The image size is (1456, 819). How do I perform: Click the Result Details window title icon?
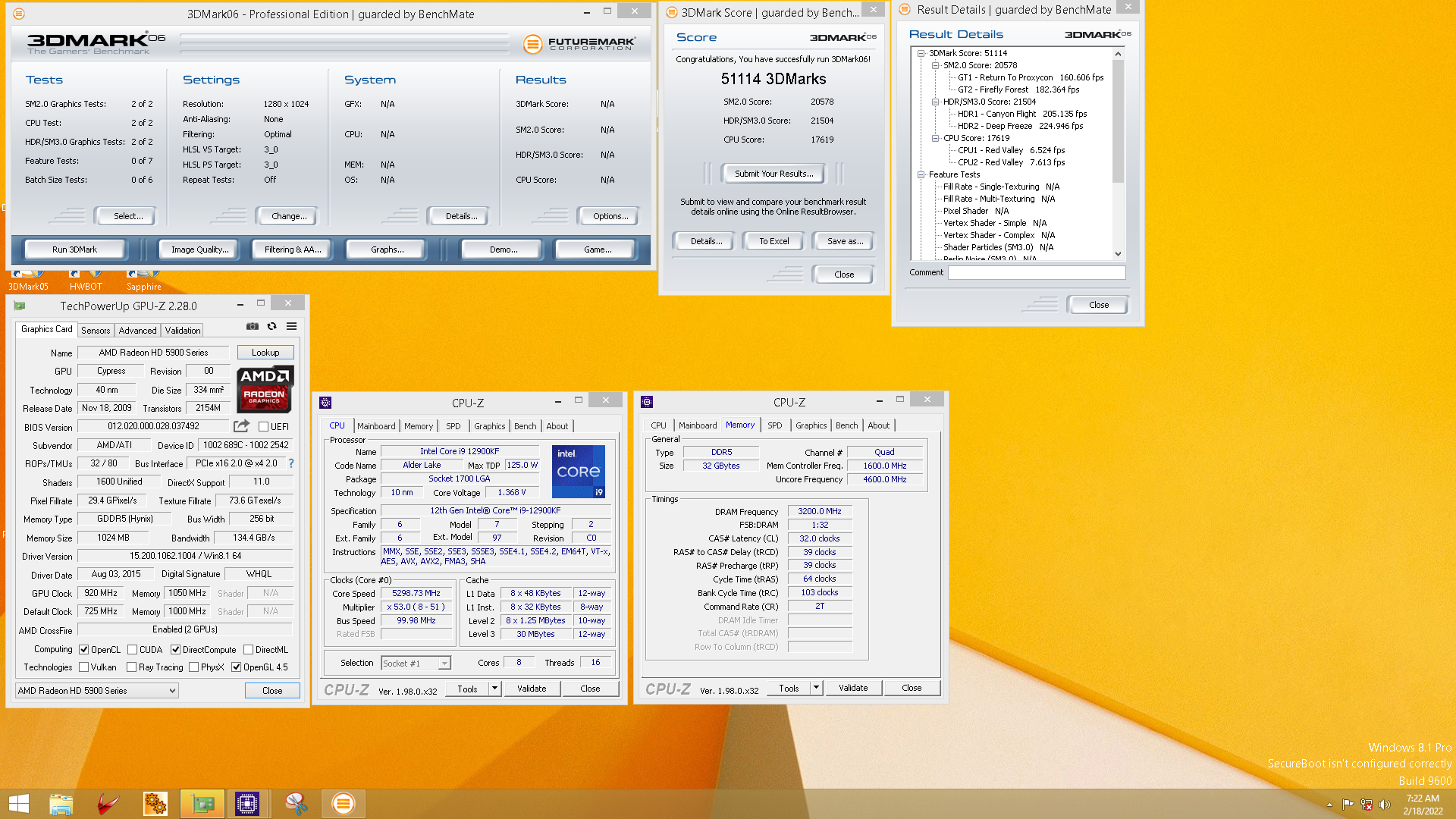pos(904,9)
